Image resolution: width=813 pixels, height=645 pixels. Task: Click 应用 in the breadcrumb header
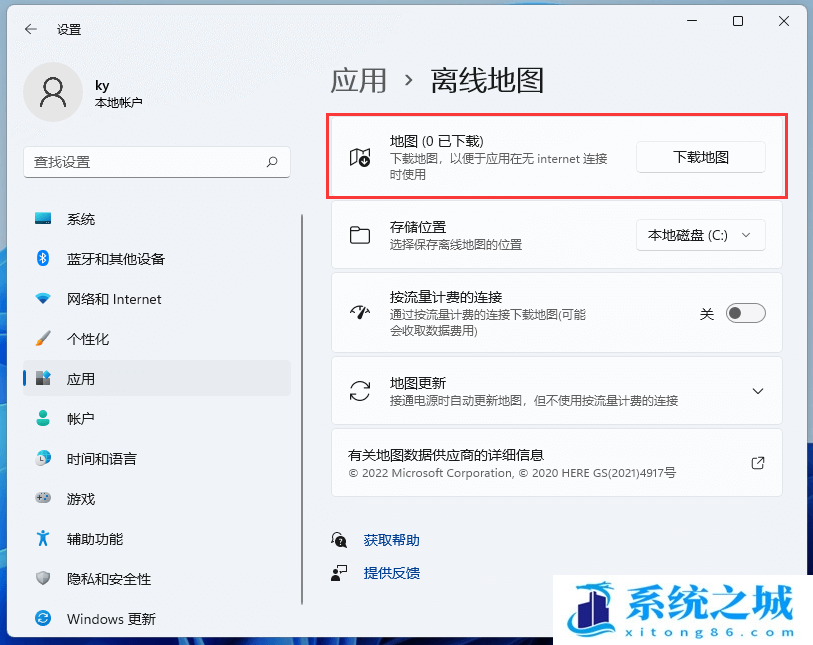[358, 80]
